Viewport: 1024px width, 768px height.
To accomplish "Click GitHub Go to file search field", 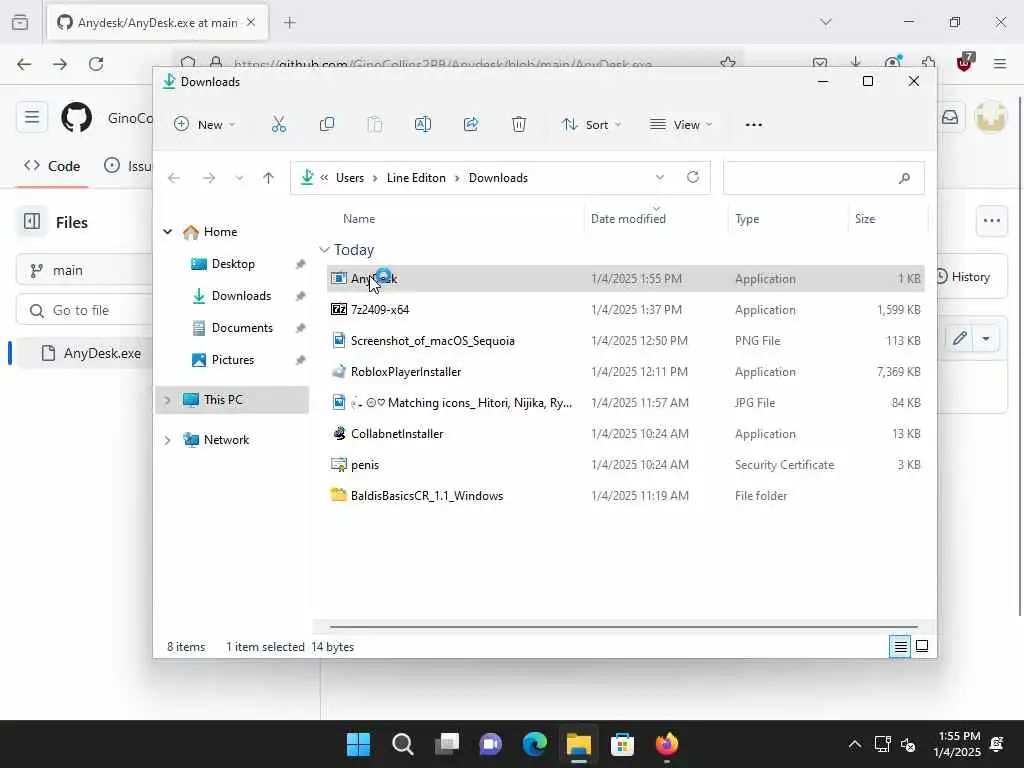I will pyautogui.click(x=85, y=310).
